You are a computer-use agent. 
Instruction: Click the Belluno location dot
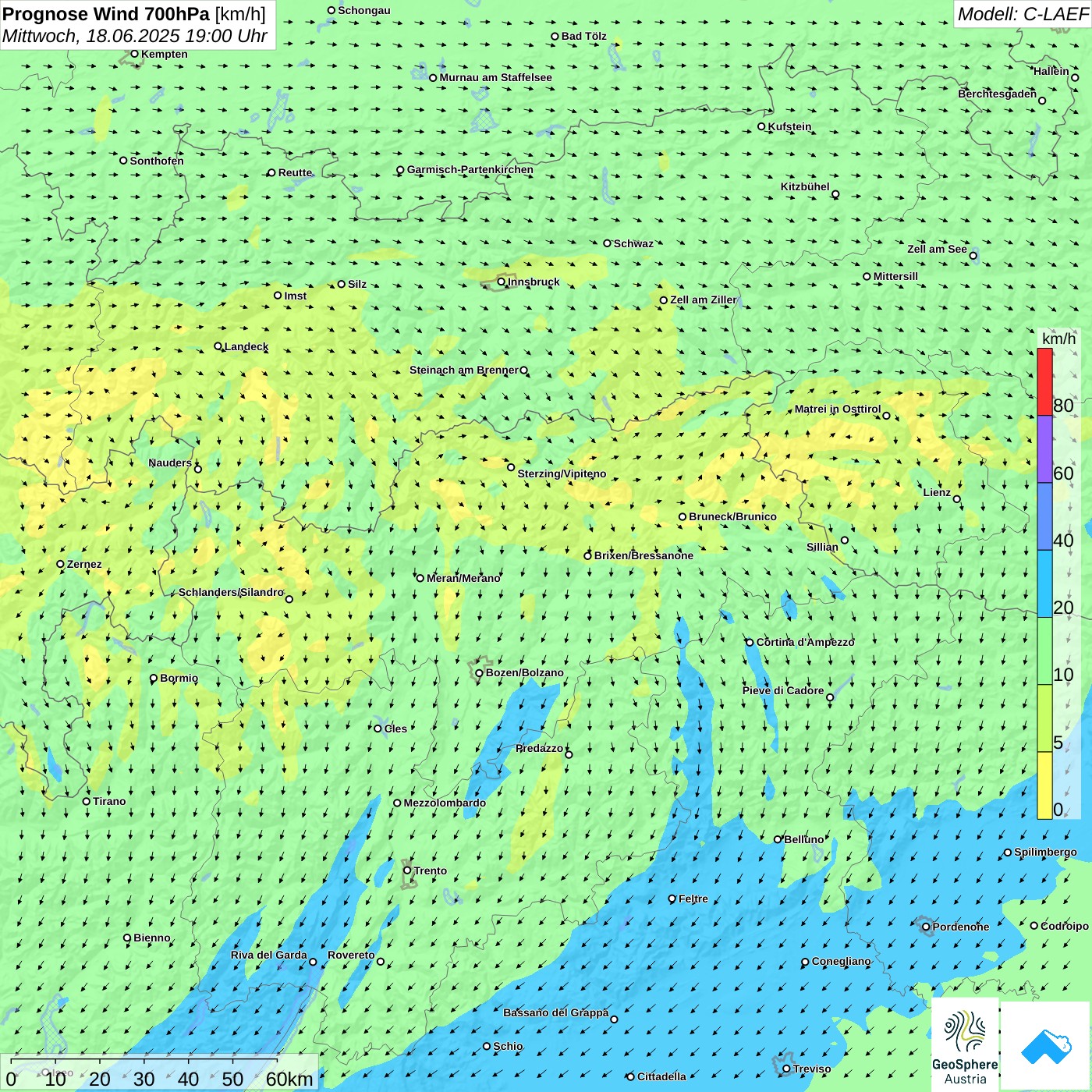point(778,839)
